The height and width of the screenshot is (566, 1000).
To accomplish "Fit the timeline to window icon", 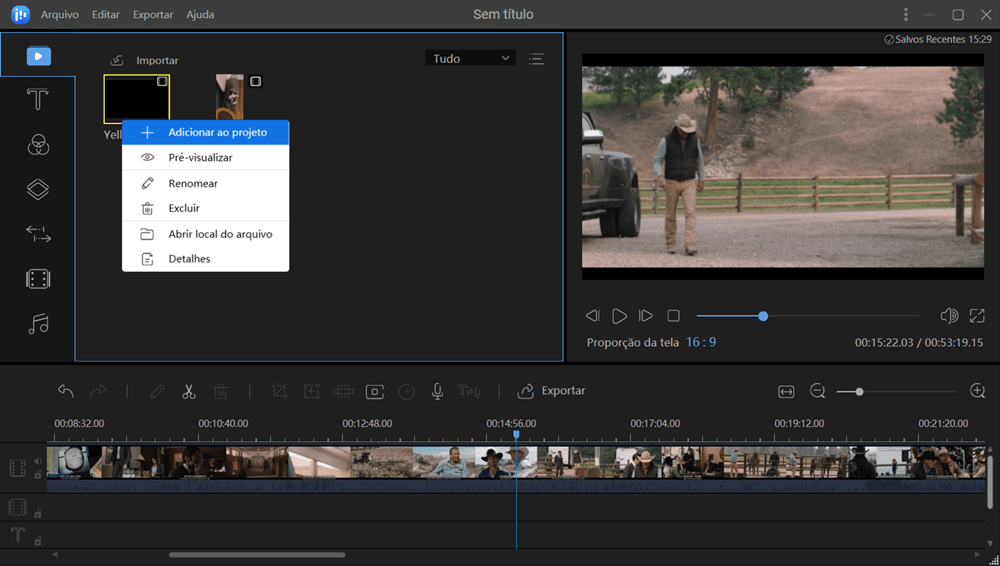I will point(786,391).
